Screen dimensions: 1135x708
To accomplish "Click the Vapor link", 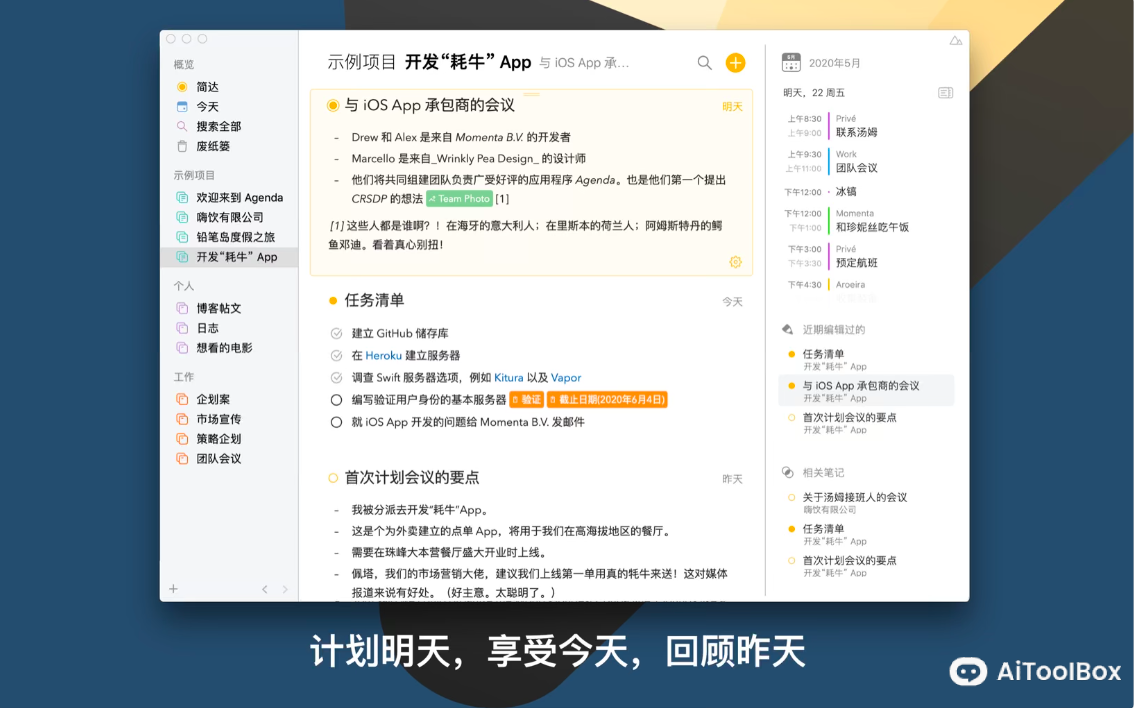I will click(x=566, y=377).
